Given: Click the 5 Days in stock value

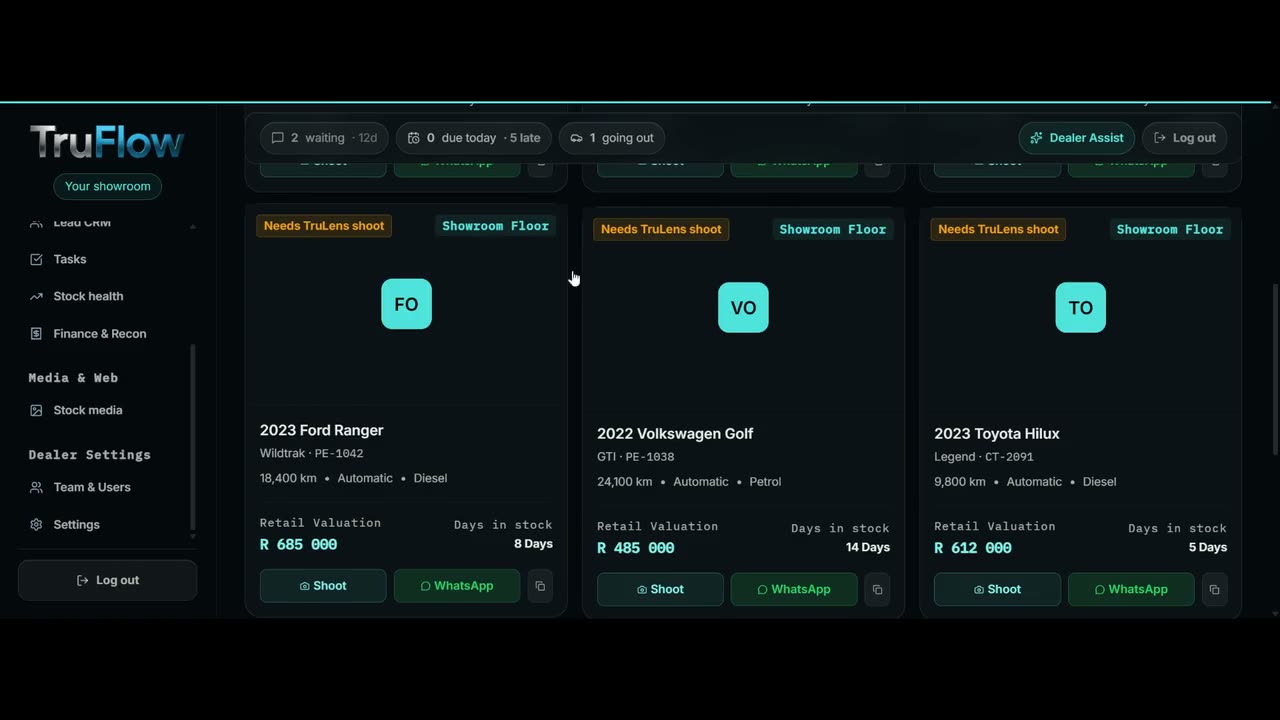Looking at the screenshot, I should pyautogui.click(x=1208, y=548).
